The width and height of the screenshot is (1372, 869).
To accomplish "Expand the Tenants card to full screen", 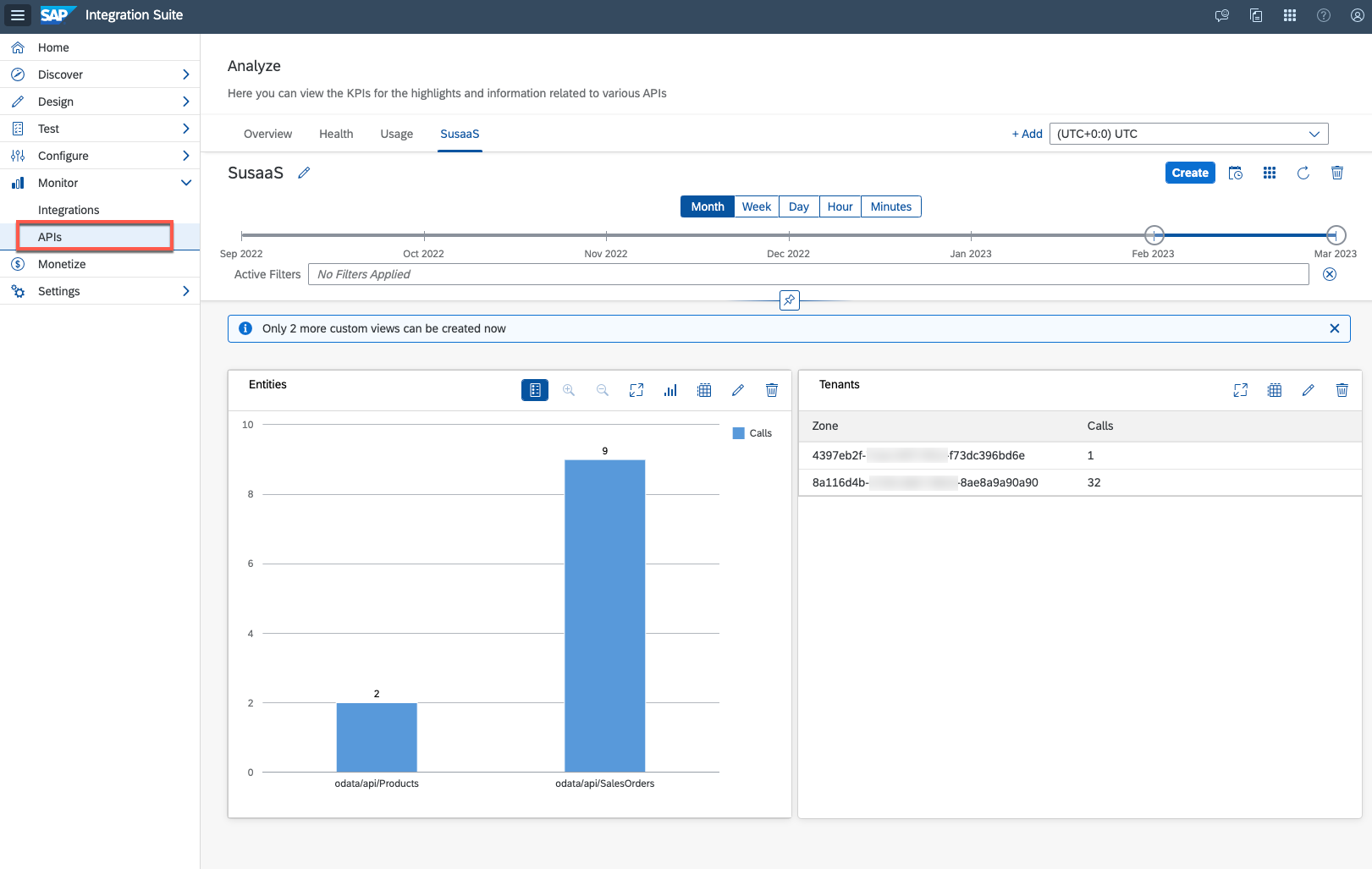I will tap(1241, 390).
